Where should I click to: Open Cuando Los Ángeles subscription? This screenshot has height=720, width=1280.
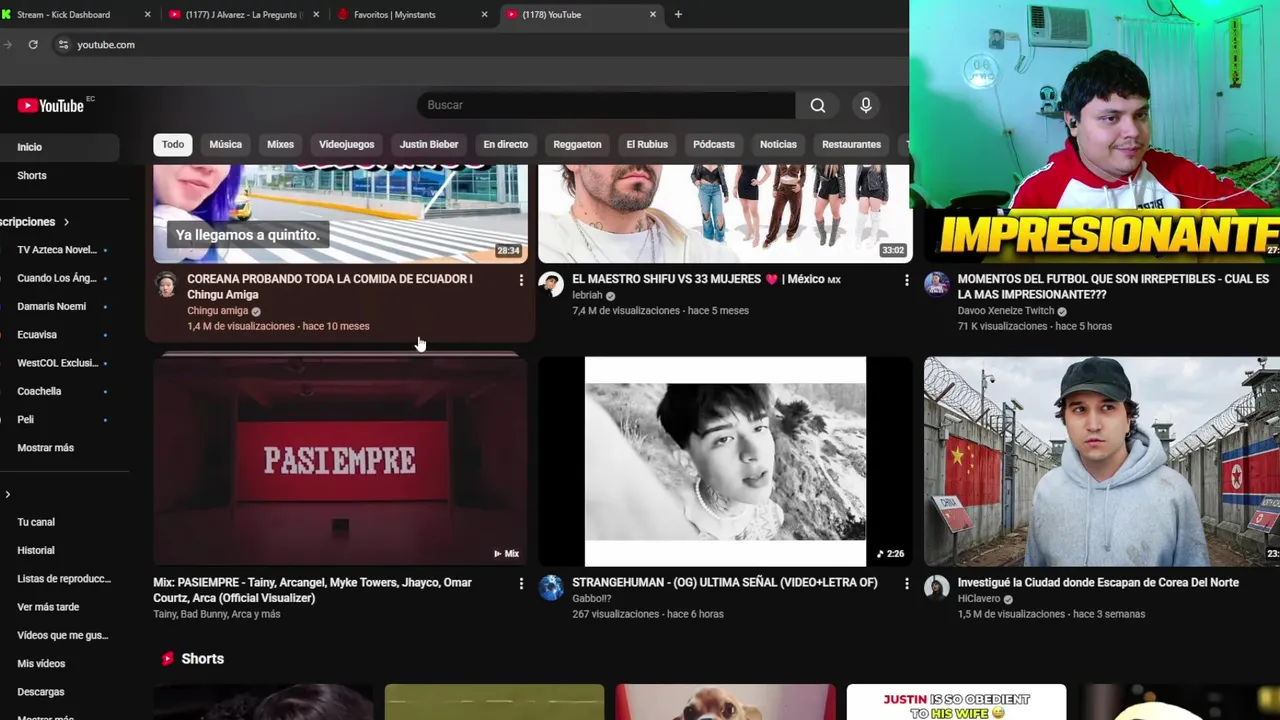pyautogui.click(x=57, y=278)
